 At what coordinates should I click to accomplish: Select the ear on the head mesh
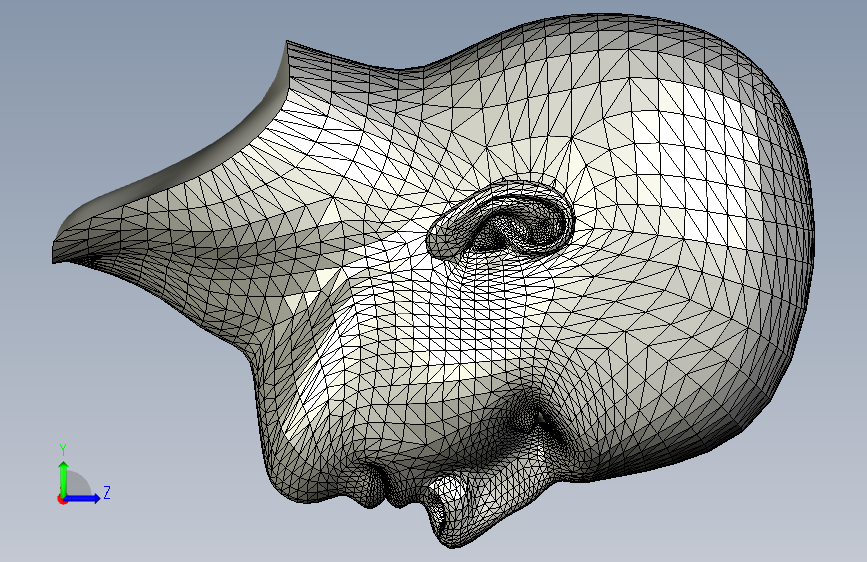[x=500, y=220]
